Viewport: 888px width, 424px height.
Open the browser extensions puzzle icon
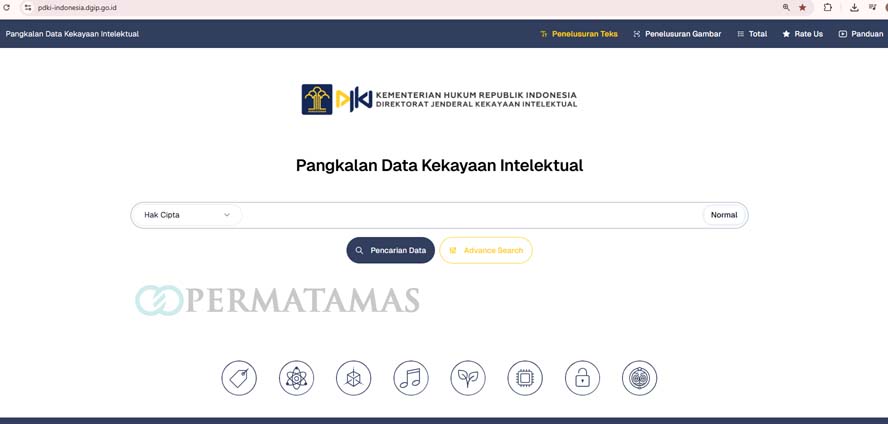[x=828, y=7]
